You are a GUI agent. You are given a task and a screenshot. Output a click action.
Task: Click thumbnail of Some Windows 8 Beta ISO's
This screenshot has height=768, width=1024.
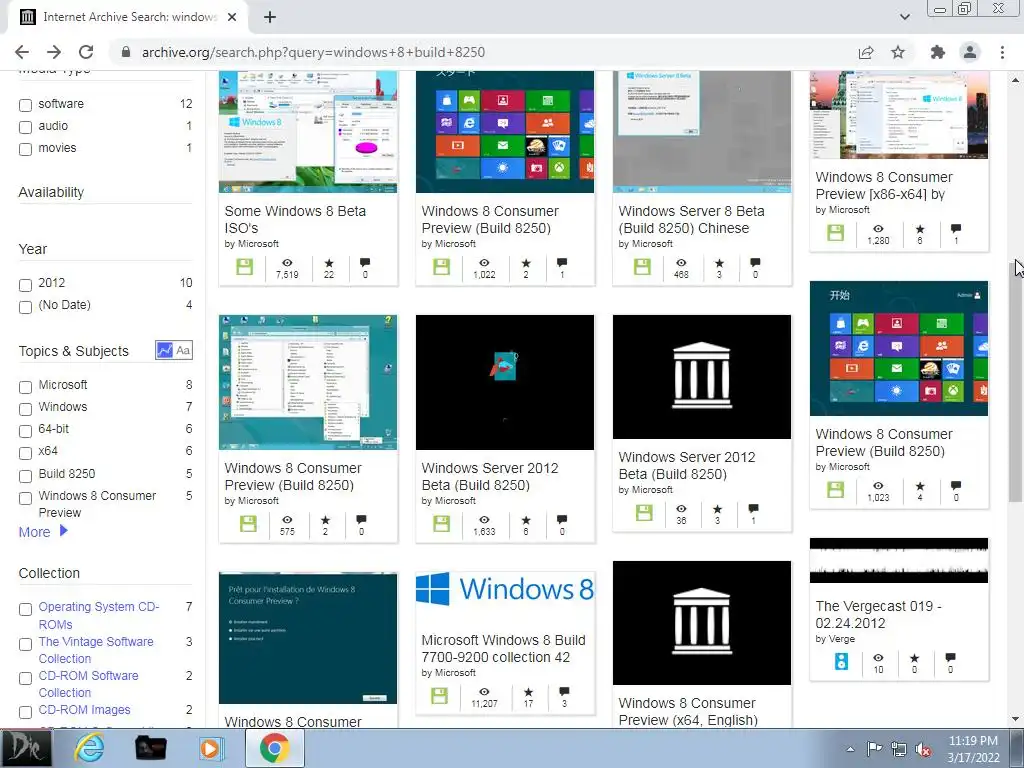[308, 132]
